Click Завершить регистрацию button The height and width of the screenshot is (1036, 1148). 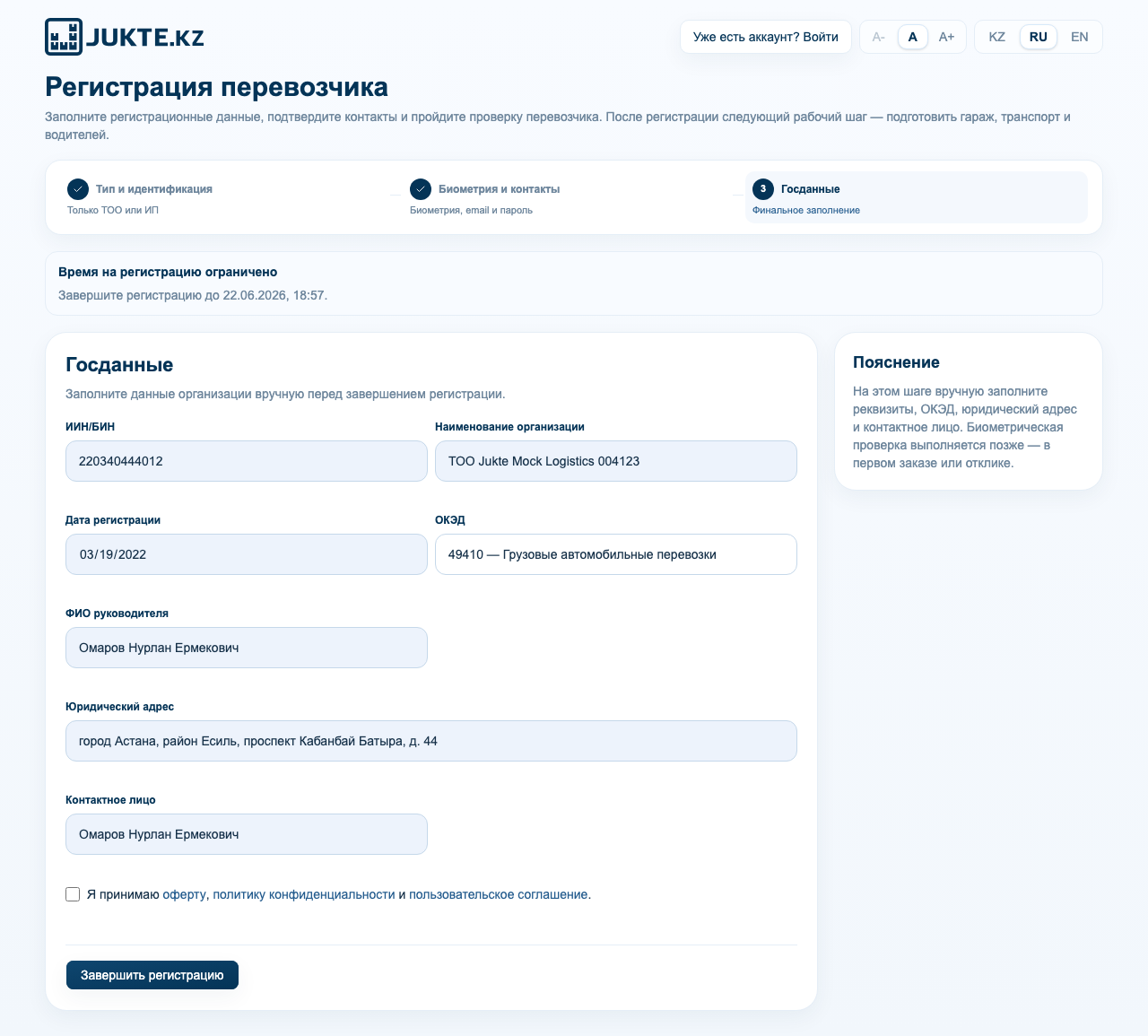(x=152, y=975)
